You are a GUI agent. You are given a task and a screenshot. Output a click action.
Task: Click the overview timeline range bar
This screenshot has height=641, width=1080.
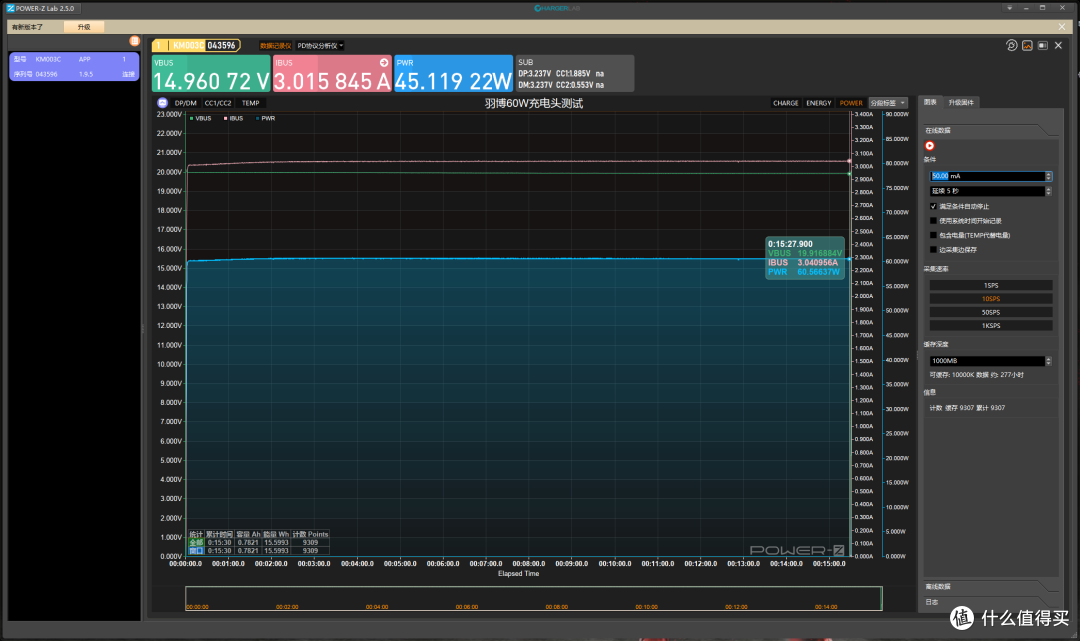(x=534, y=598)
